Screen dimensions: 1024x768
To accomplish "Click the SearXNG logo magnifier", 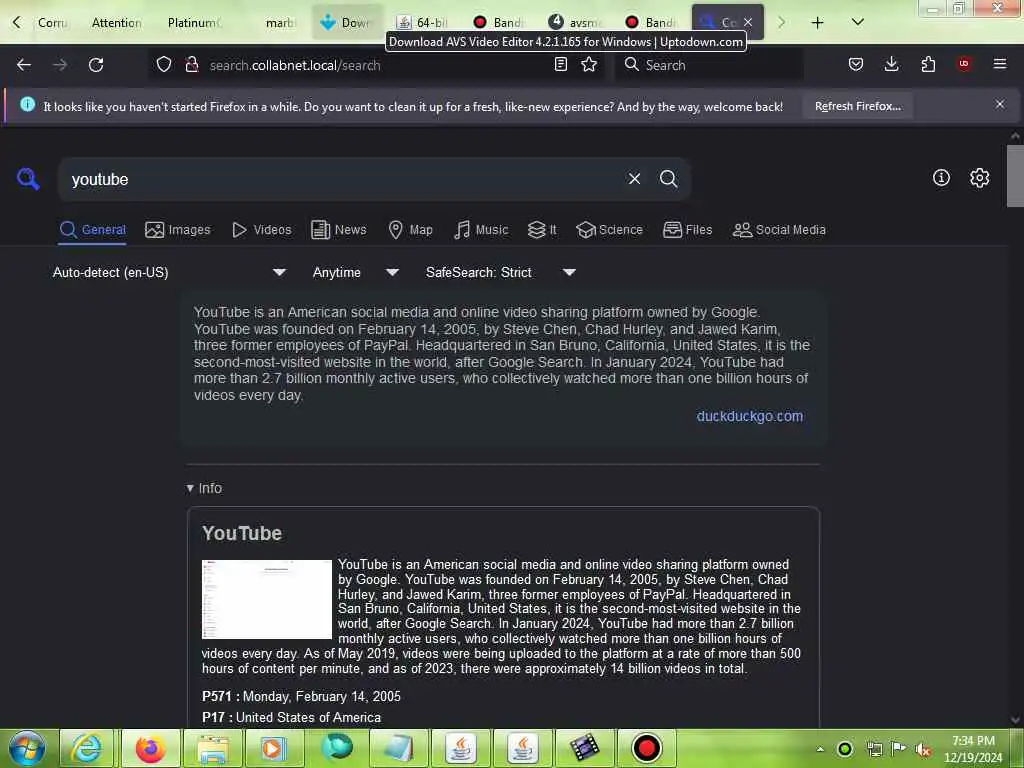I will pos(28,178).
